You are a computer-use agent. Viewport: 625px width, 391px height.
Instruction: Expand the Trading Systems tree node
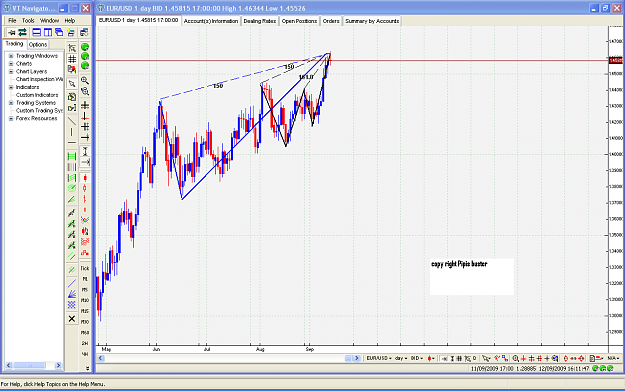[11, 103]
